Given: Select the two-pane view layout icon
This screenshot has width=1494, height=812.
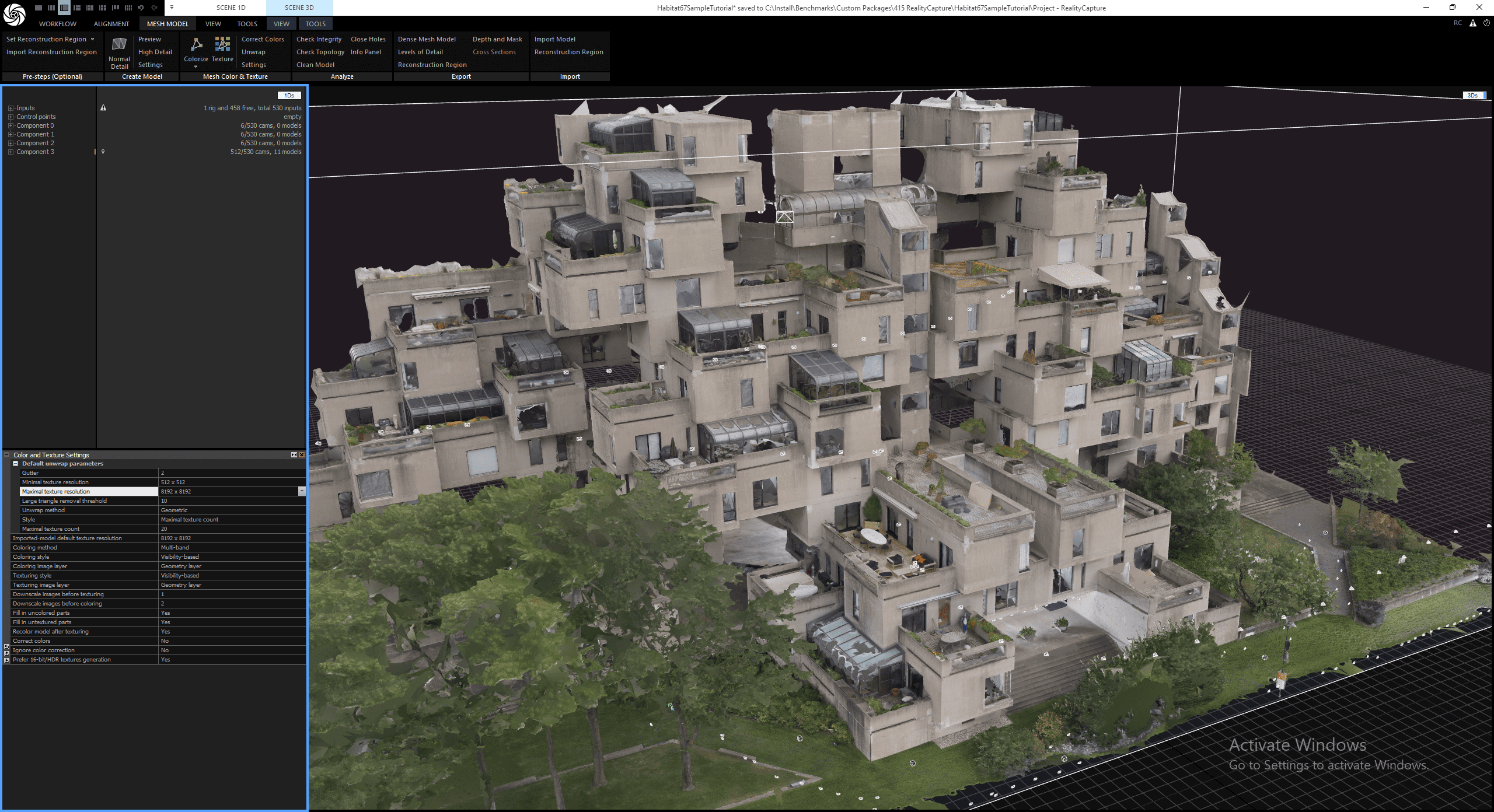Looking at the screenshot, I should click(64, 8).
